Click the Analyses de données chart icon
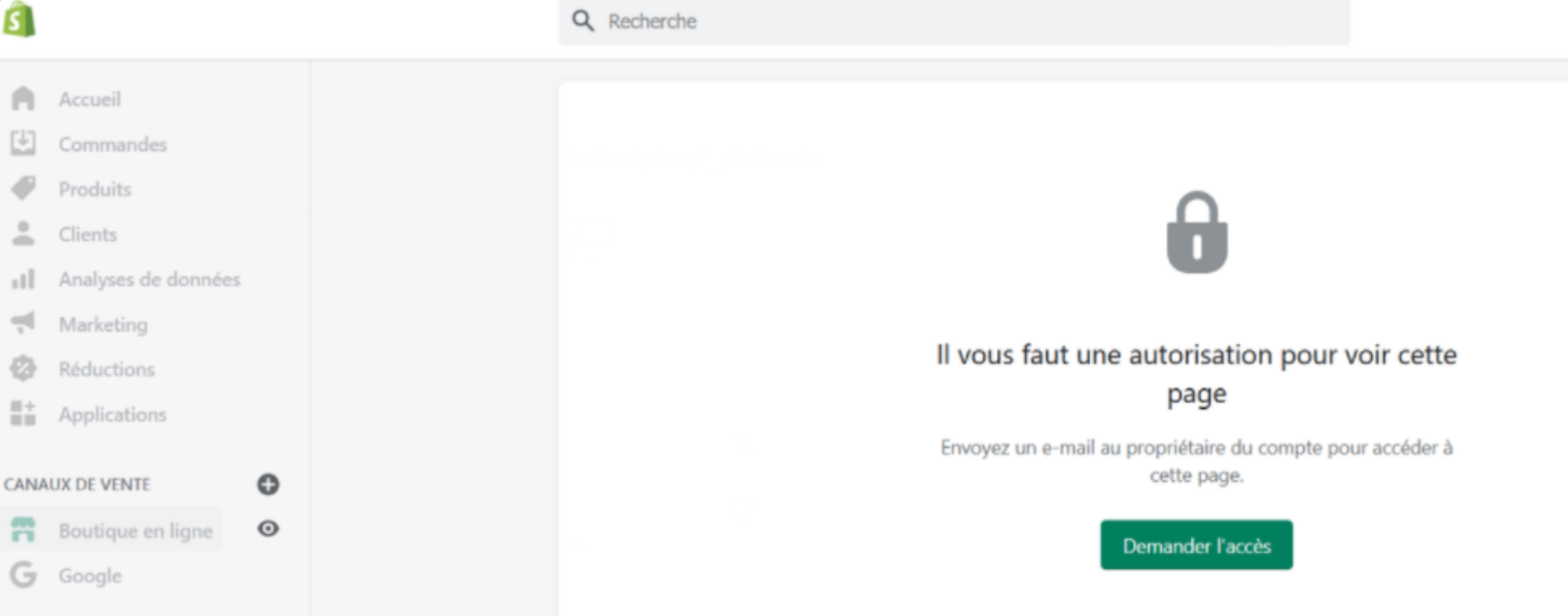This screenshot has height=616, width=1568. coord(23,279)
